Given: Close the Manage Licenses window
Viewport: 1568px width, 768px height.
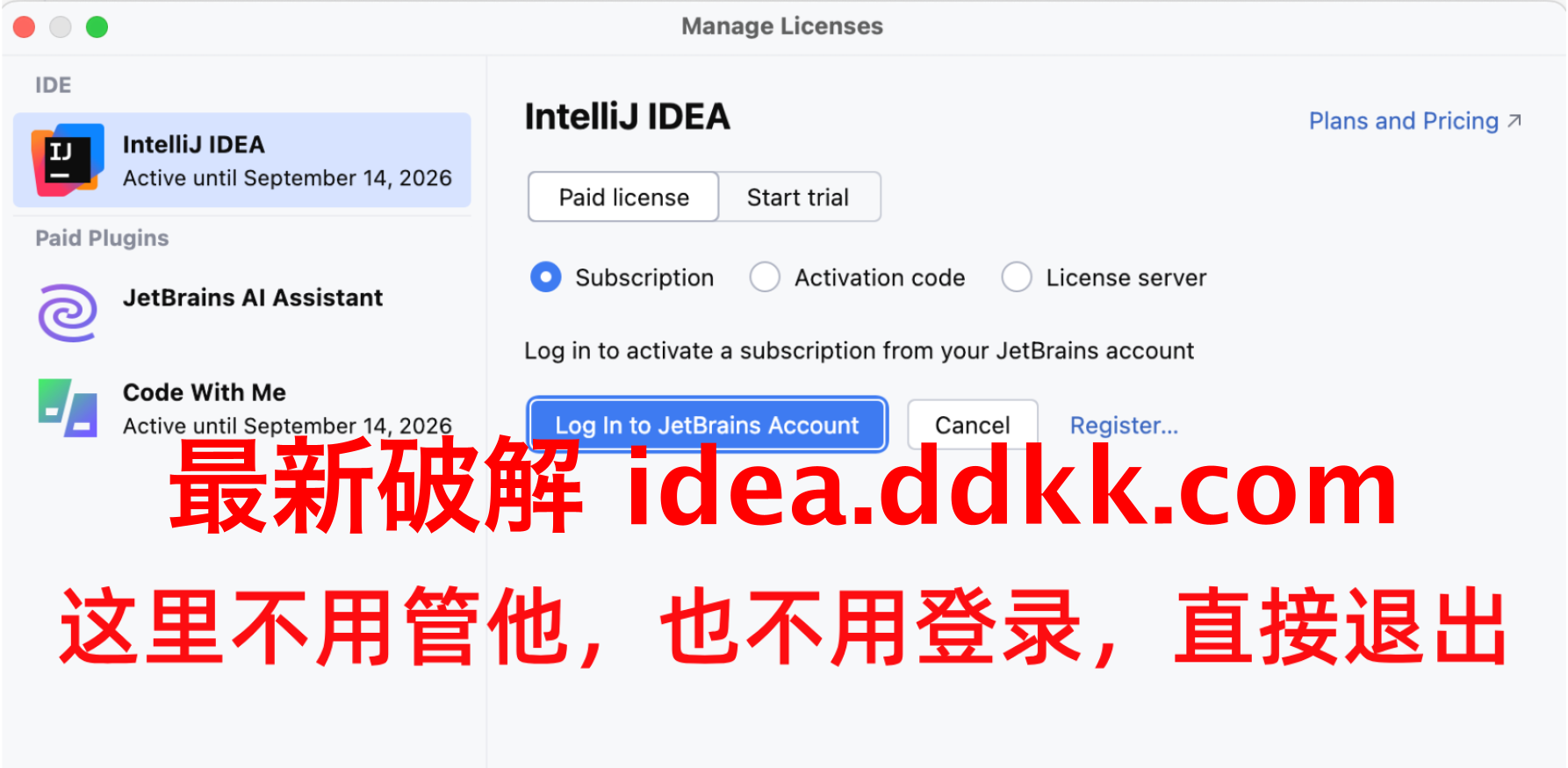Looking at the screenshot, I should [x=24, y=27].
